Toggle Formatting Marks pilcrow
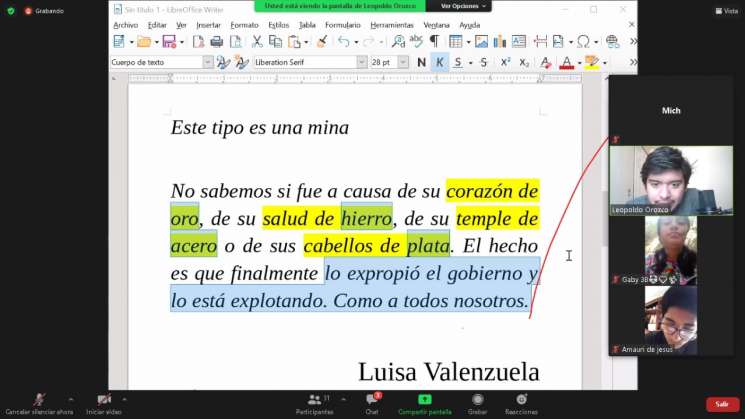This screenshot has width=745, height=419. [x=434, y=42]
